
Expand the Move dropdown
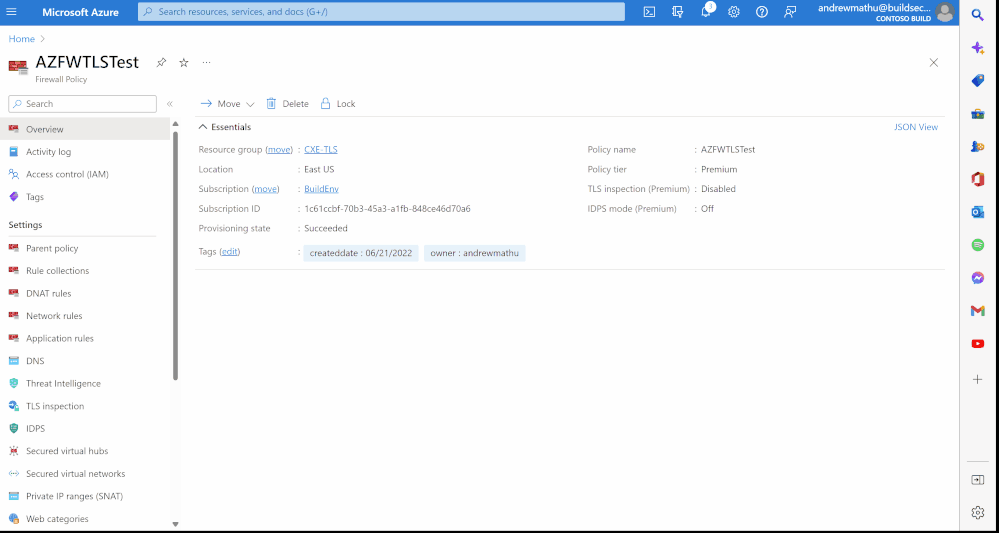coord(227,104)
